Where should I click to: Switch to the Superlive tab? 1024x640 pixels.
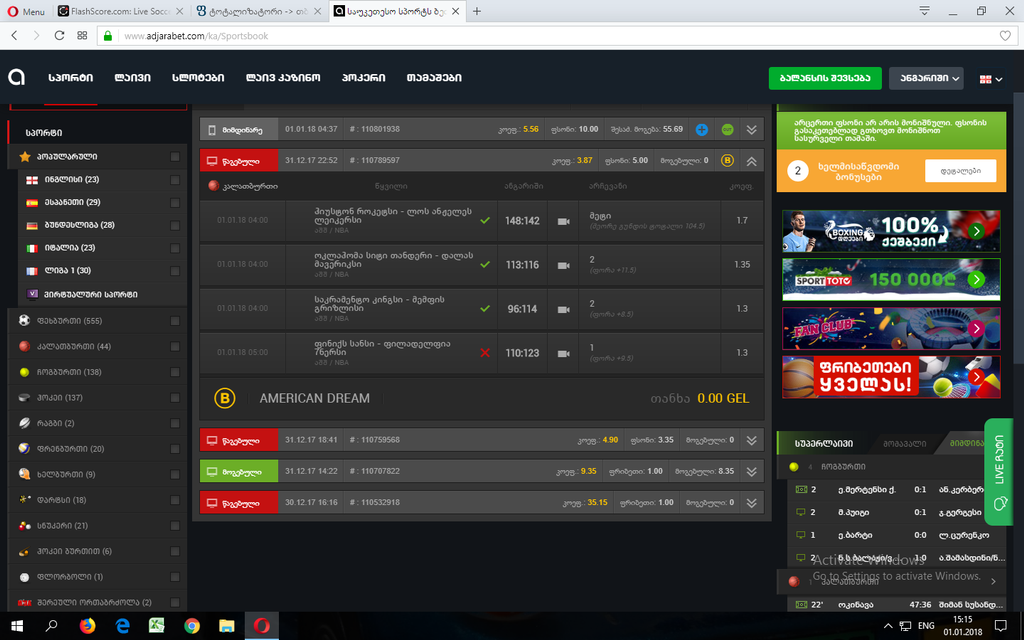click(x=824, y=443)
